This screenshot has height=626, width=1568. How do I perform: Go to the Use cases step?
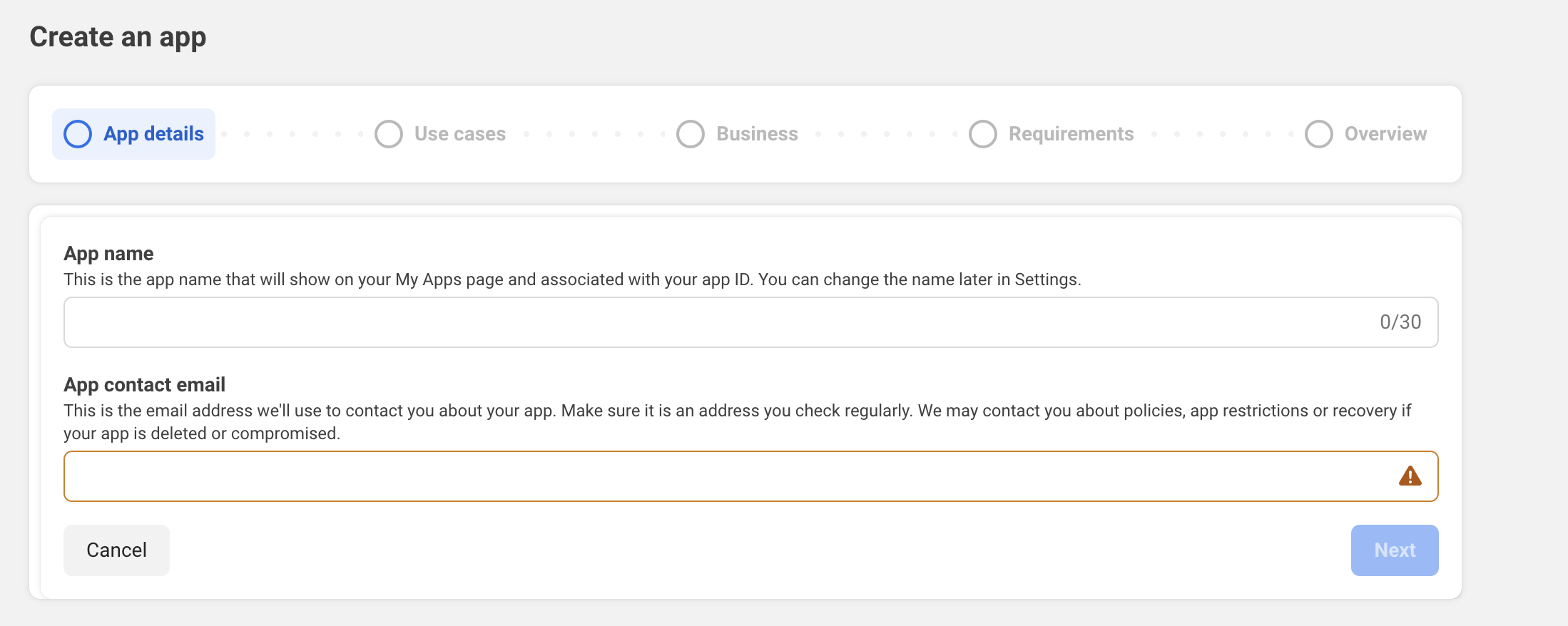pyautogui.click(x=440, y=134)
